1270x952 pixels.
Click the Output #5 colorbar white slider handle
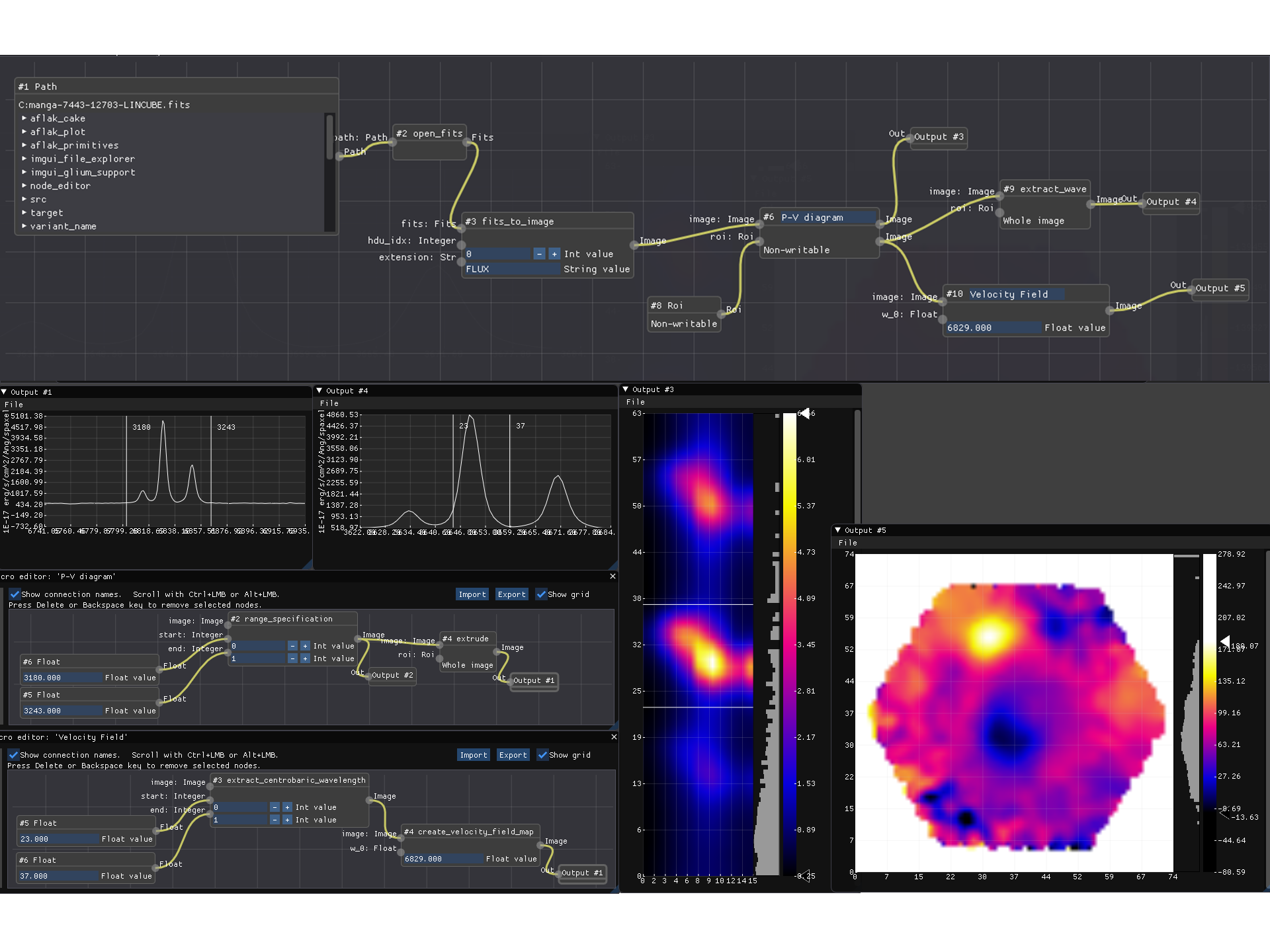point(1224,641)
